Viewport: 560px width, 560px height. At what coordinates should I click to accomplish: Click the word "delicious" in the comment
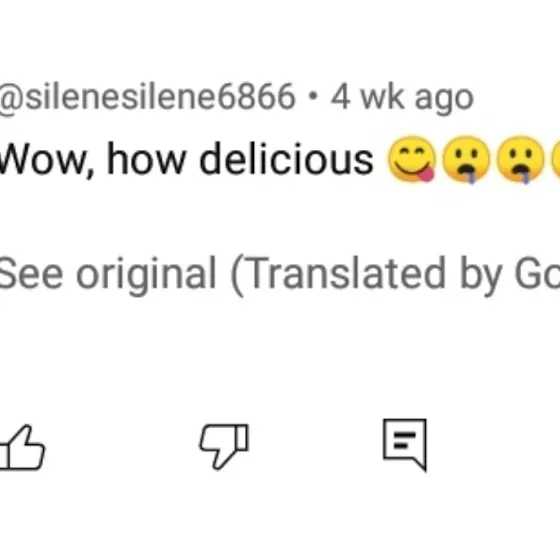[286, 159]
